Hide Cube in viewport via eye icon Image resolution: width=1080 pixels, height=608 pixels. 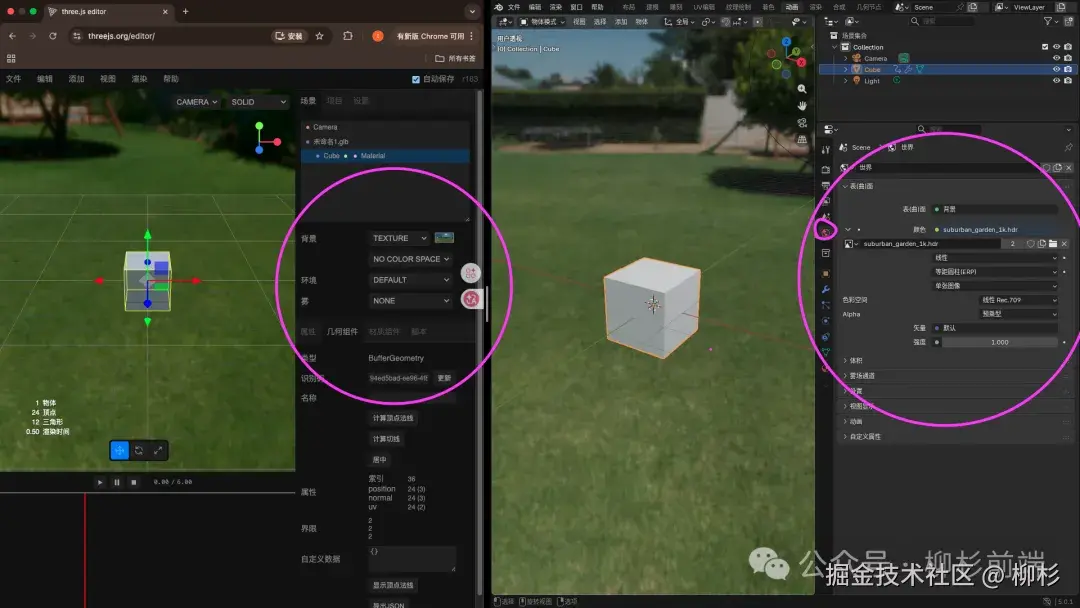click(x=1056, y=70)
